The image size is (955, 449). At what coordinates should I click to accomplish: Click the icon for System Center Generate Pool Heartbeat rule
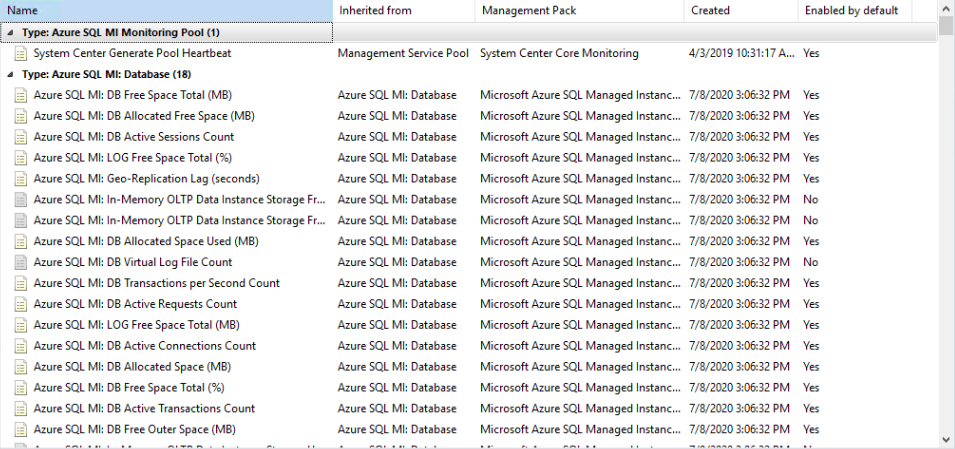pos(21,54)
